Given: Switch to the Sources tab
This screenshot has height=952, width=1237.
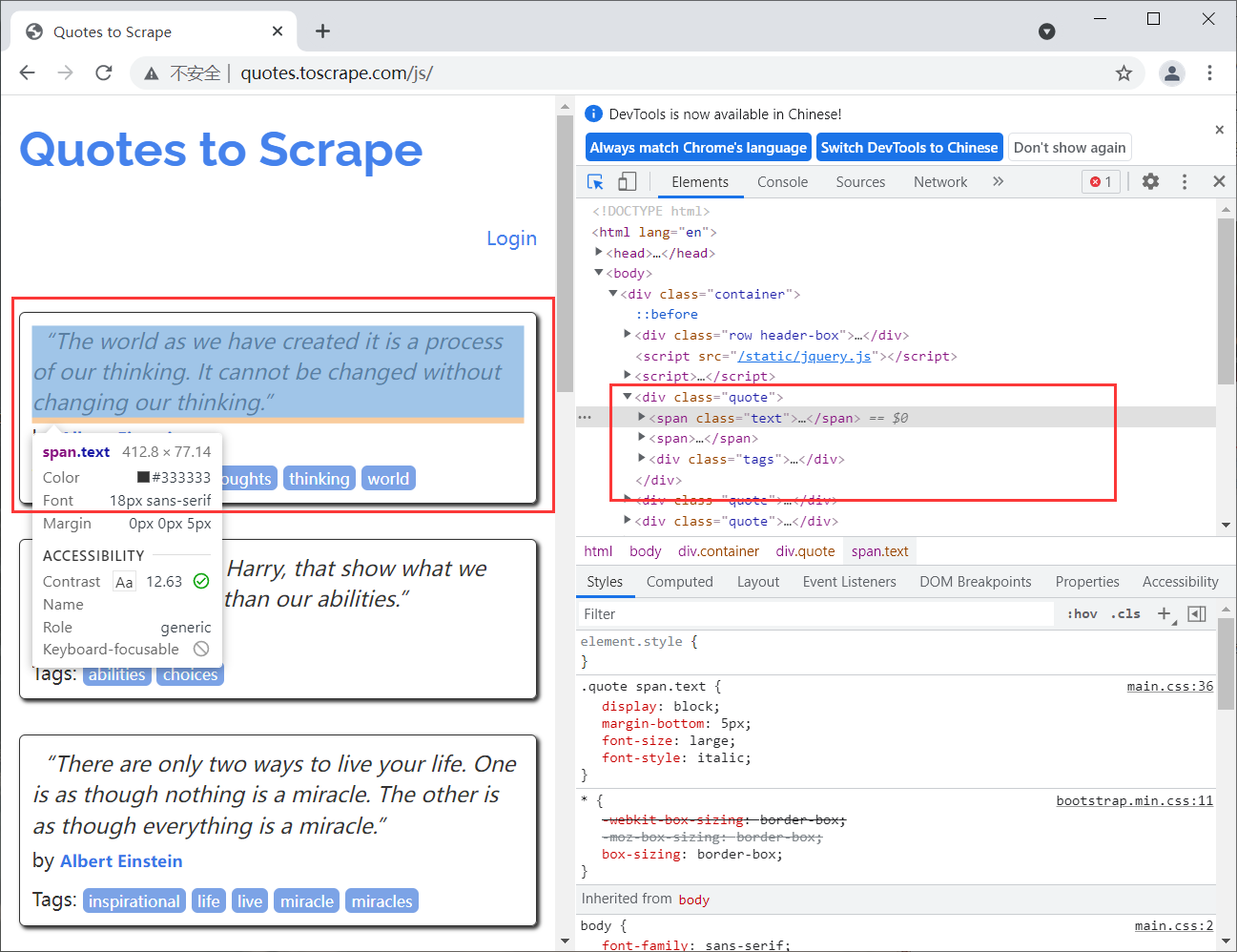Looking at the screenshot, I should click(860, 181).
